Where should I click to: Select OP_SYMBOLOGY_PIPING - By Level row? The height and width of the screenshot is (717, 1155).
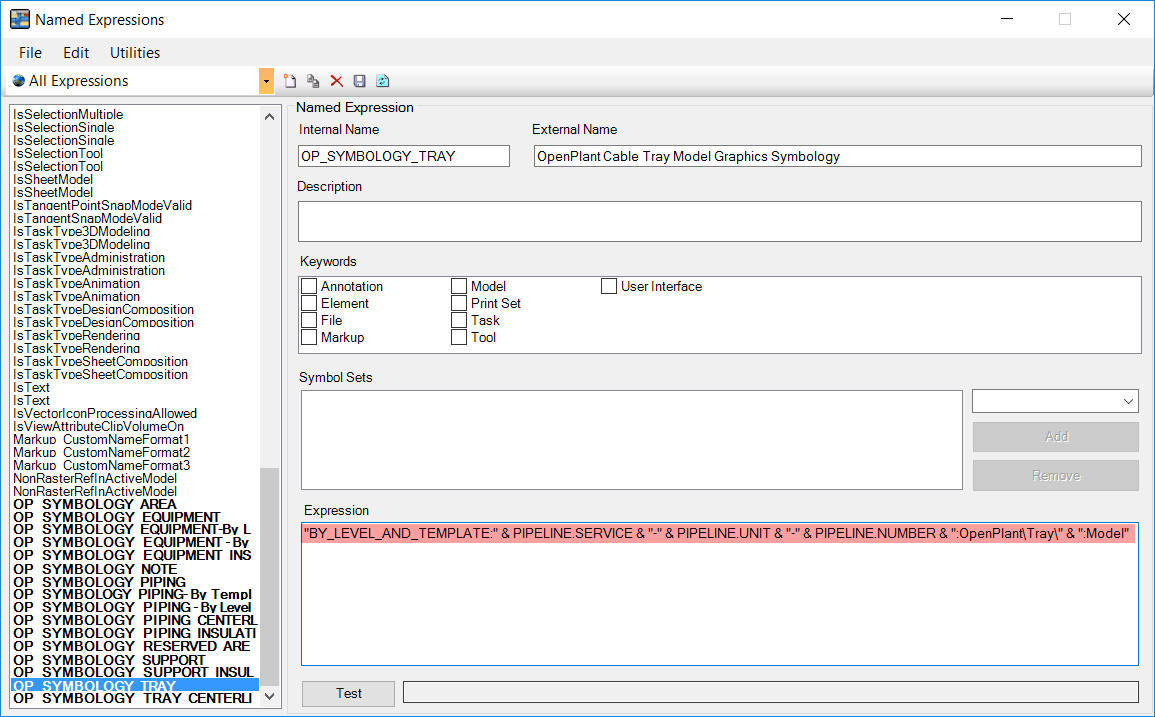[133, 607]
